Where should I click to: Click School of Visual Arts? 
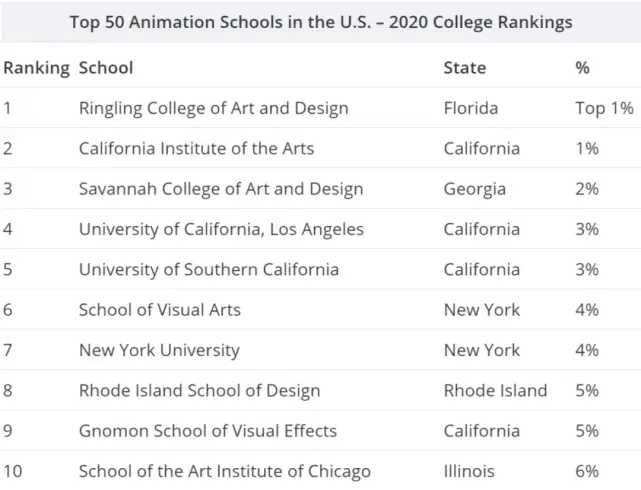pyautogui.click(x=160, y=310)
